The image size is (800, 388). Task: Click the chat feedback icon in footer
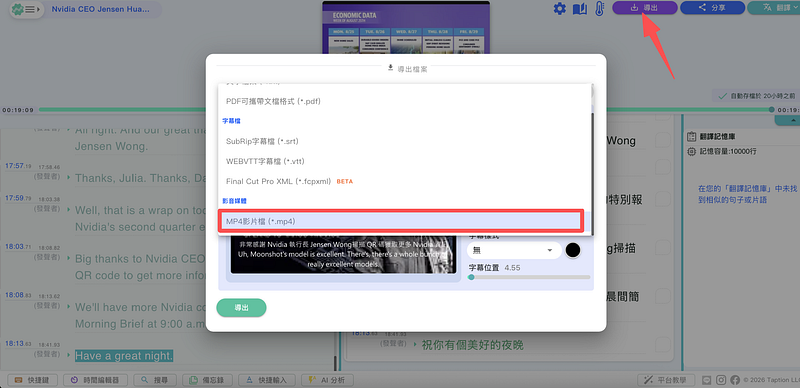coord(707,380)
